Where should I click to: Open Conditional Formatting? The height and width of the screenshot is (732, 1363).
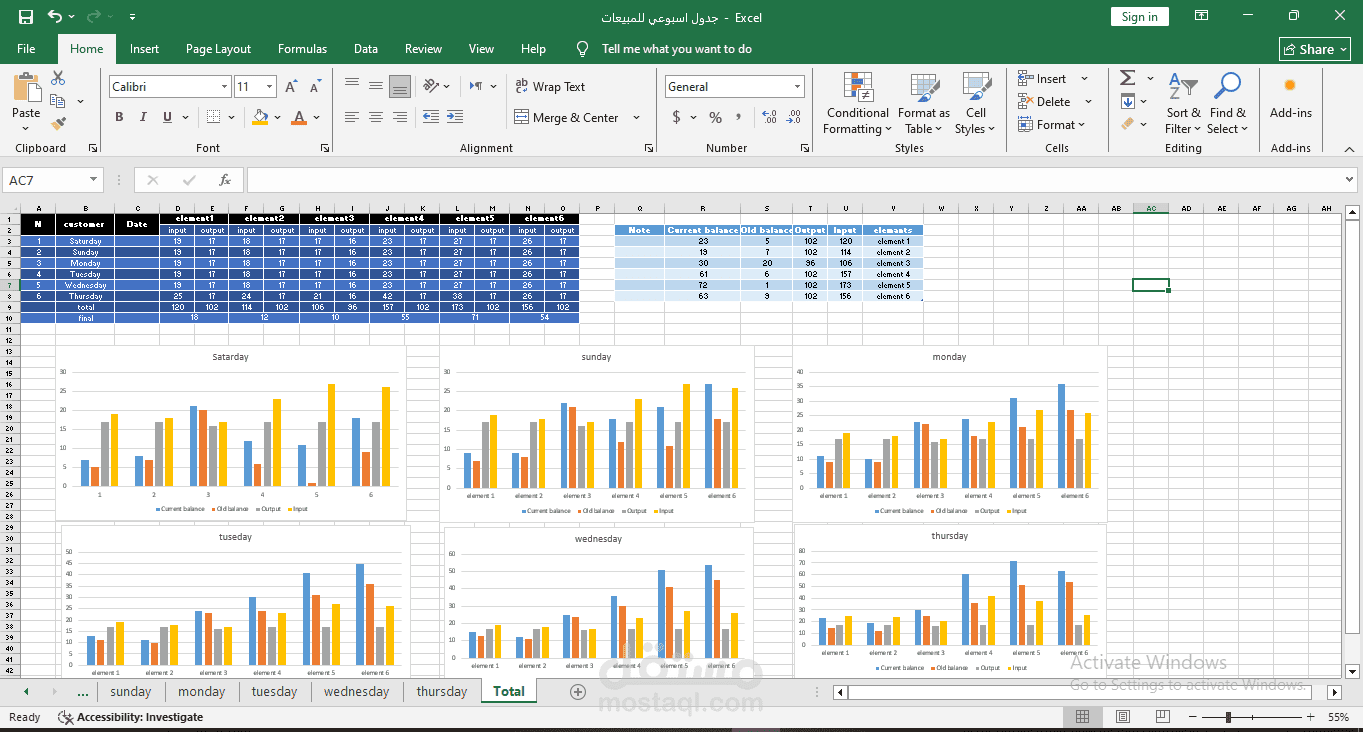pyautogui.click(x=857, y=103)
